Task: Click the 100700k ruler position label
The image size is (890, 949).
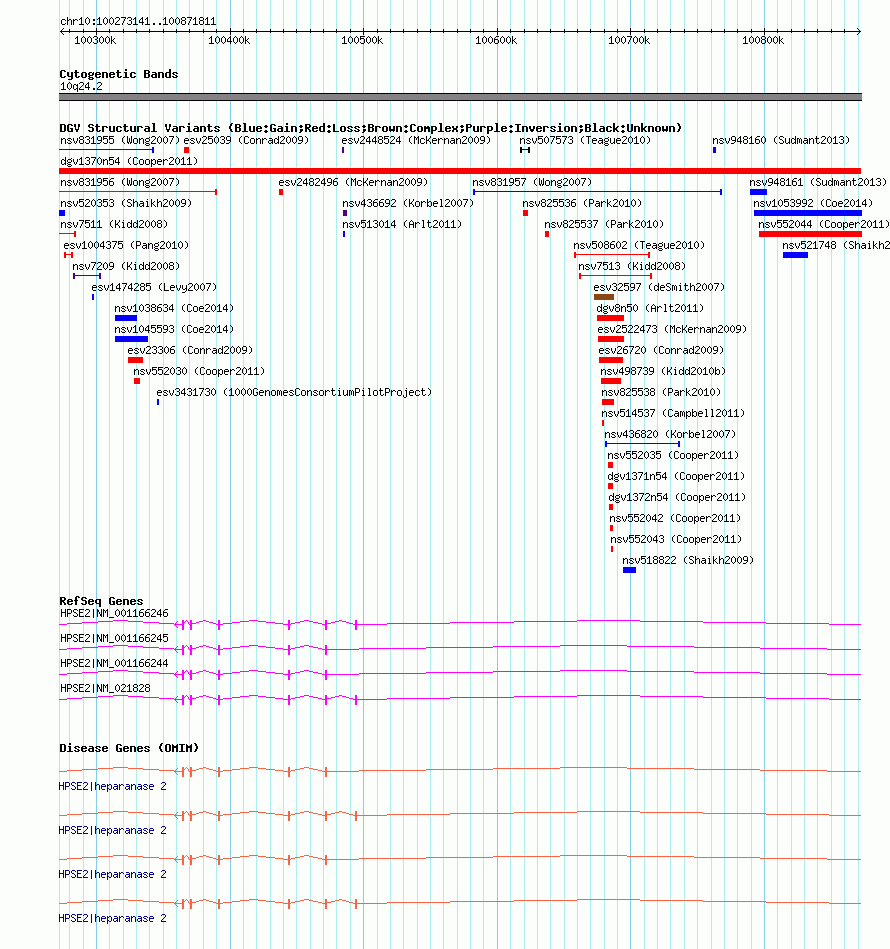Action: click(629, 41)
